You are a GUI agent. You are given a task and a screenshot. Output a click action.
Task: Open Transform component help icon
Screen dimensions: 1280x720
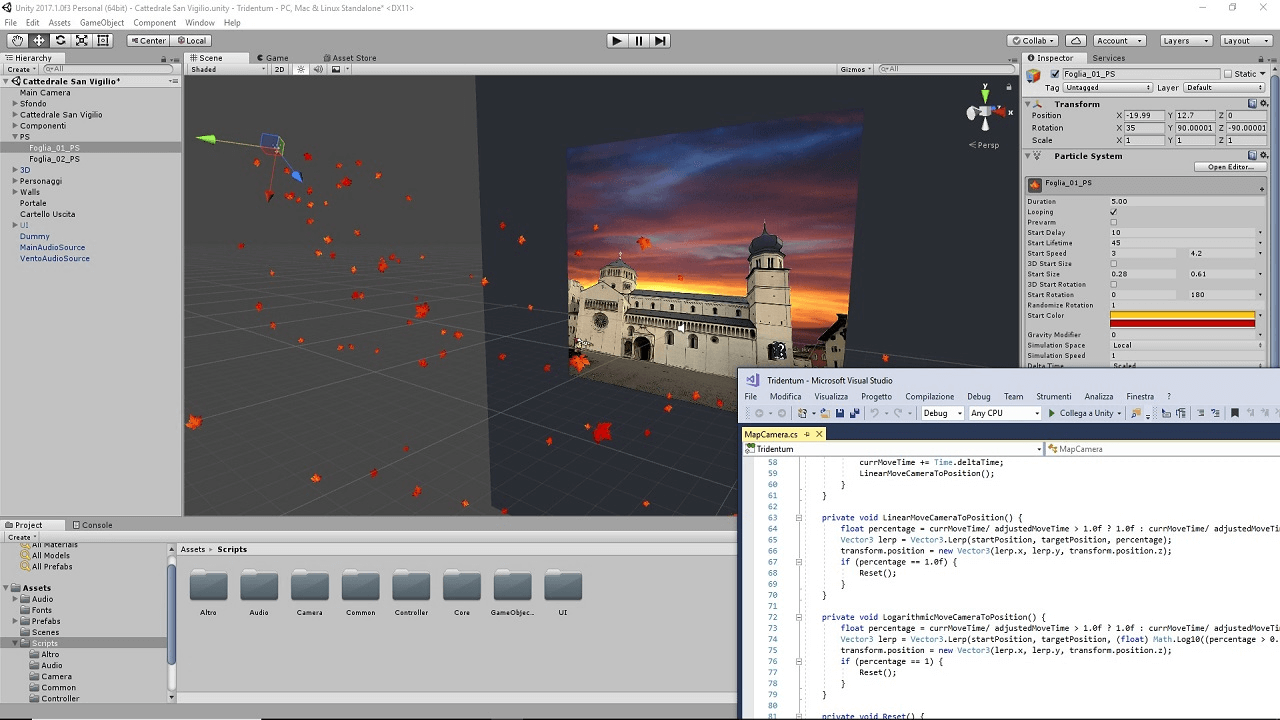(x=1252, y=104)
